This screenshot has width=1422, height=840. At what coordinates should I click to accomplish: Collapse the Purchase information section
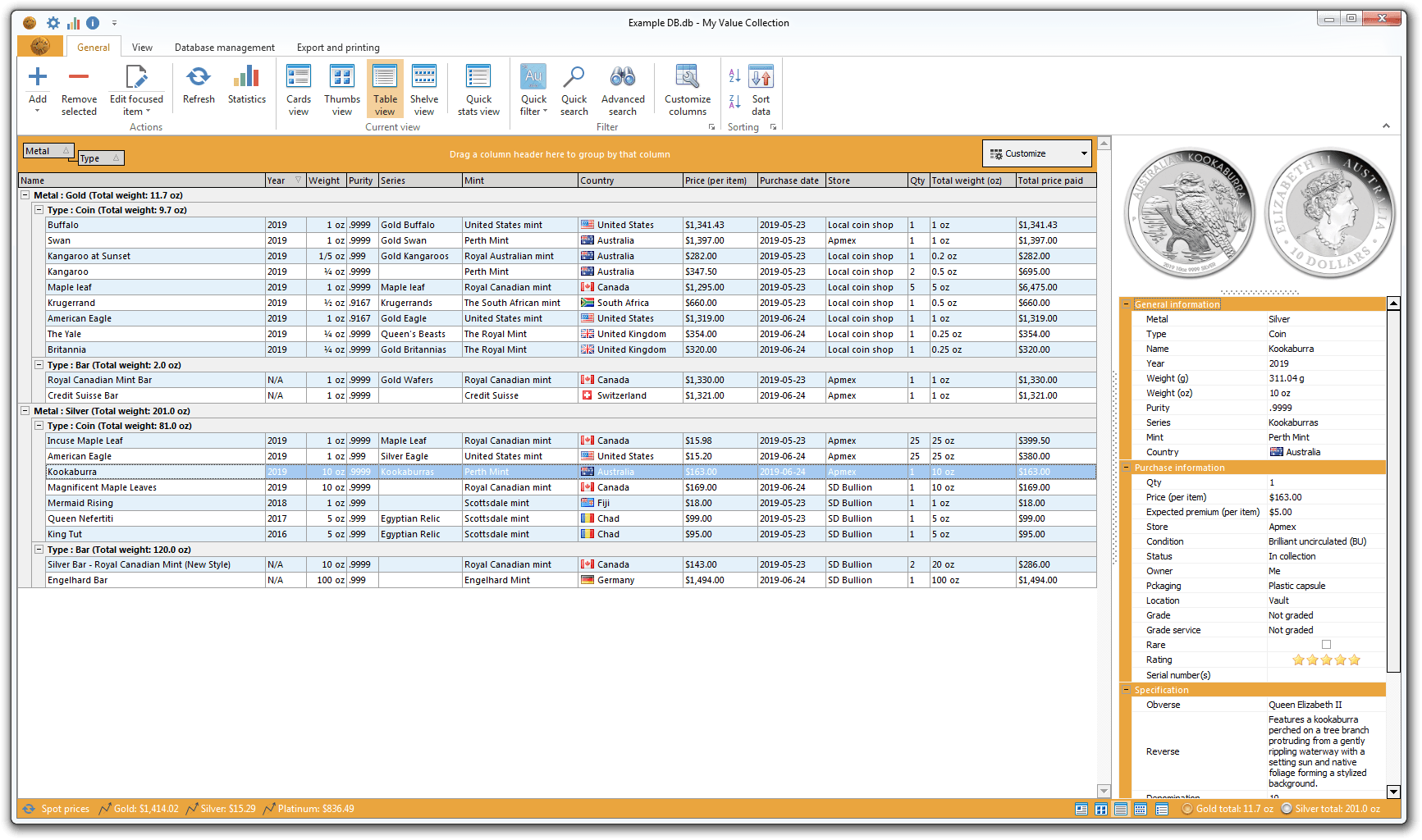point(1126,468)
